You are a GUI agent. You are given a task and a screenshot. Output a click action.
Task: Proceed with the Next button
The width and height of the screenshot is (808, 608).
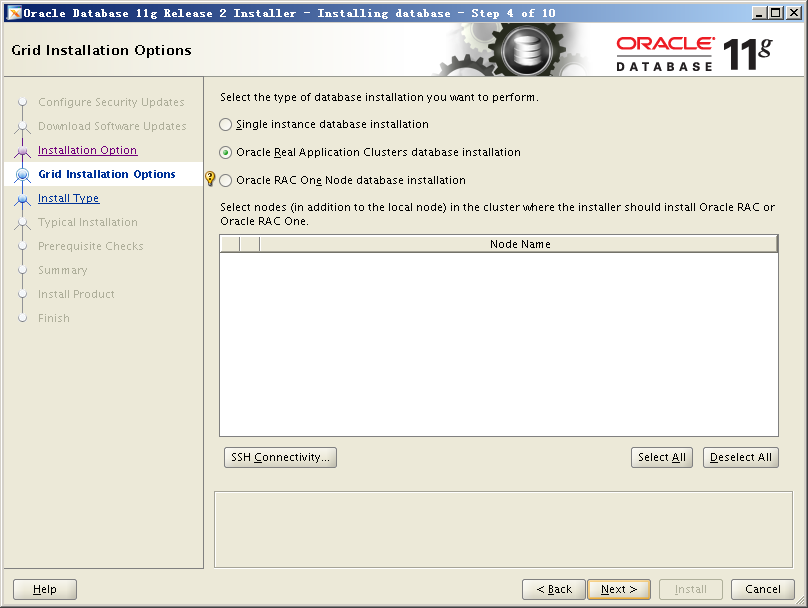pos(619,590)
